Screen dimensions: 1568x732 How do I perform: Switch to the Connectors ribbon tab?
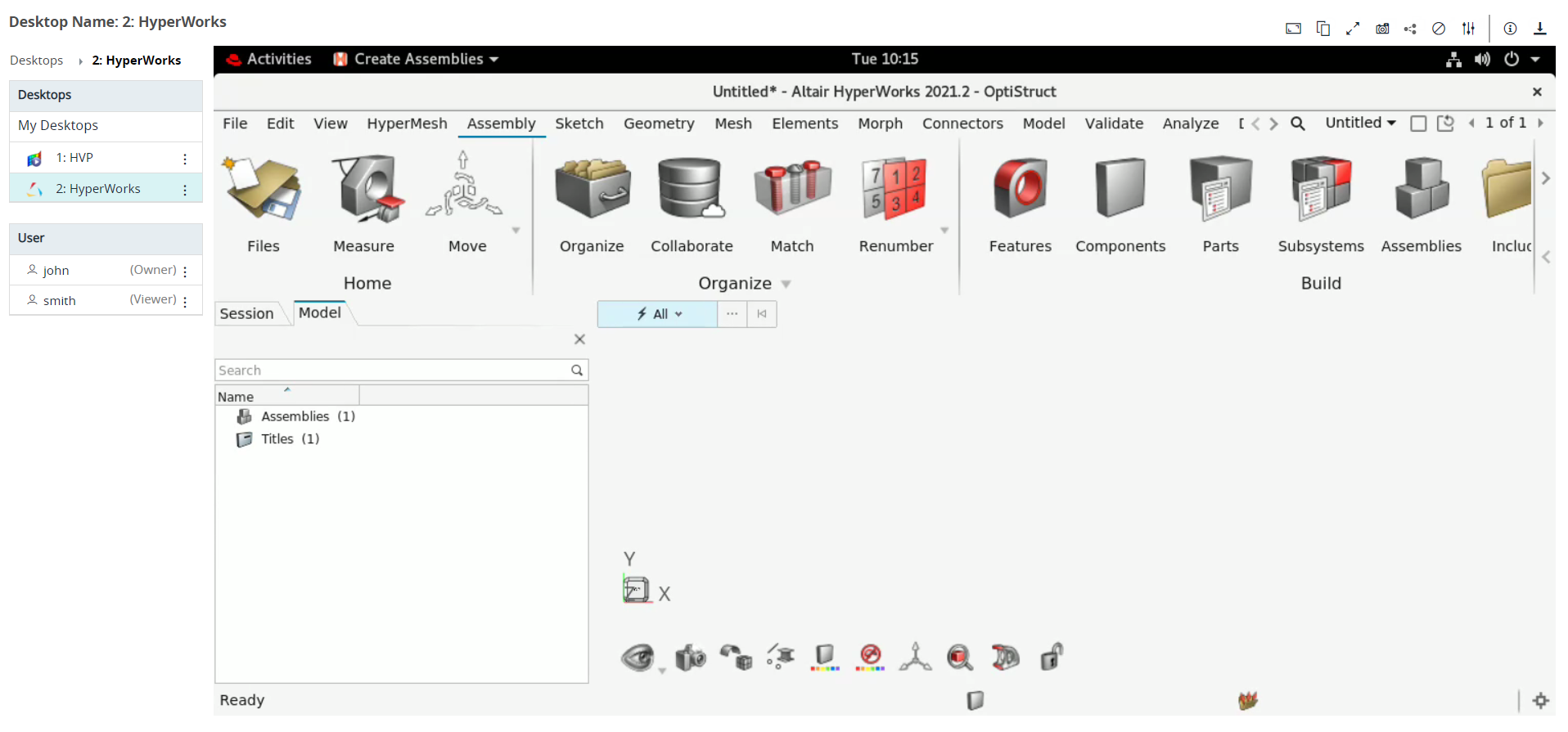(x=962, y=123)
